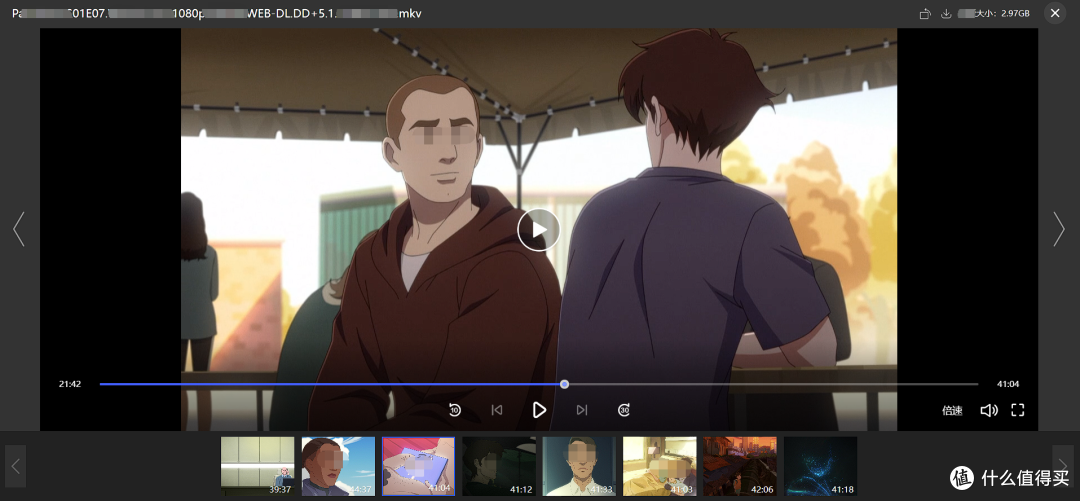Select the highlighted thumbnail labeled 41:04

click(x=419, y=466)
